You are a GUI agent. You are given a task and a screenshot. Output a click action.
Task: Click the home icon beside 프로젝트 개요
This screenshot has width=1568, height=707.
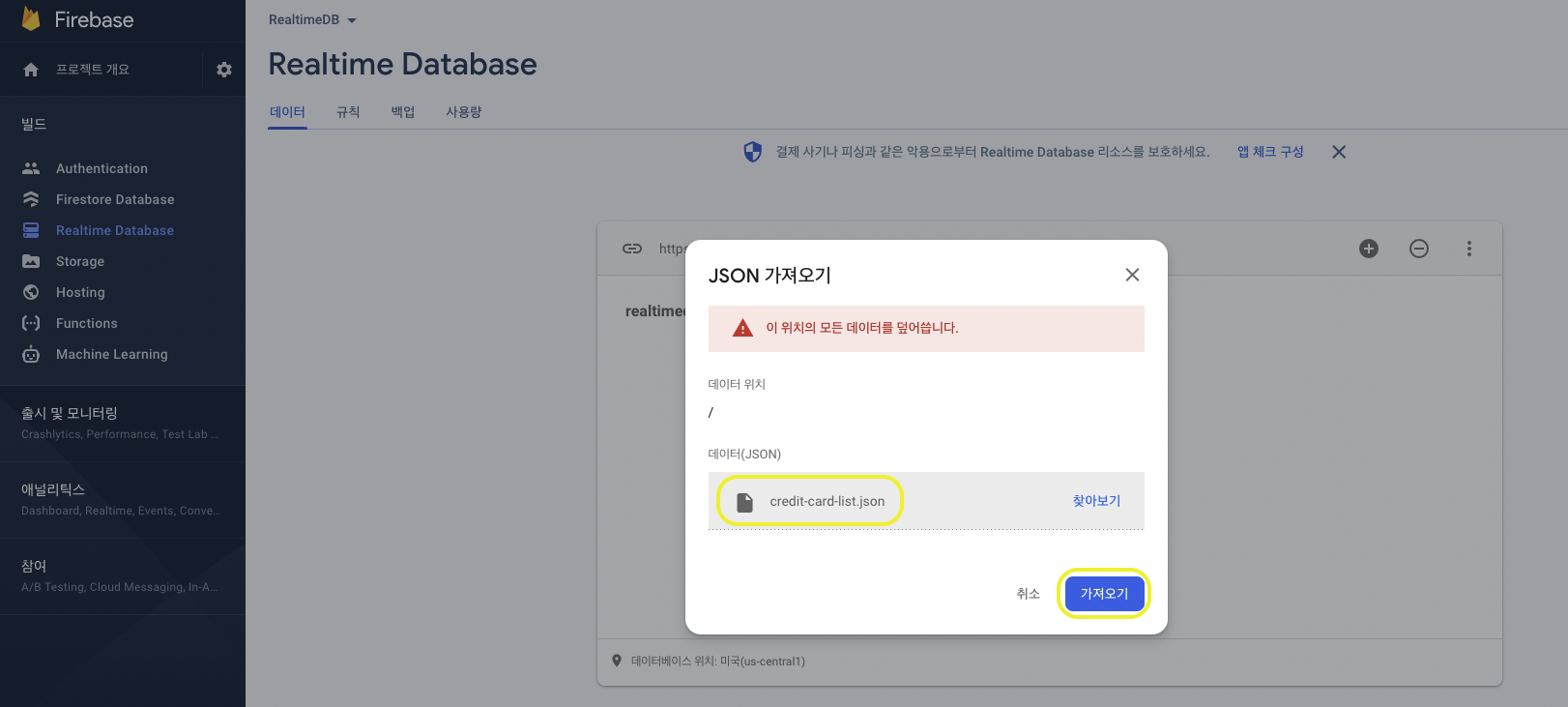point(31,70)
